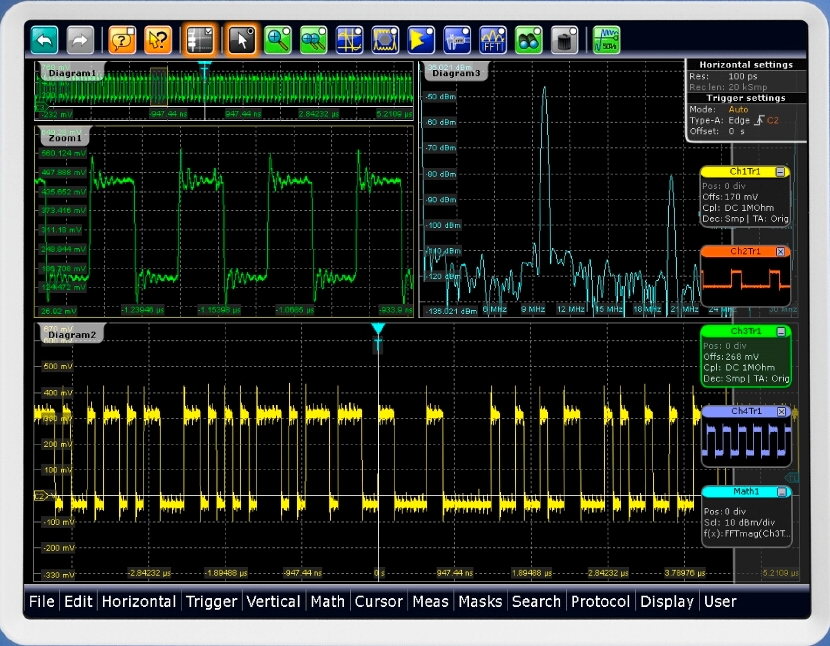
Task: Minimize the Ch1Tr1 signal box
Action: point(781,172)
